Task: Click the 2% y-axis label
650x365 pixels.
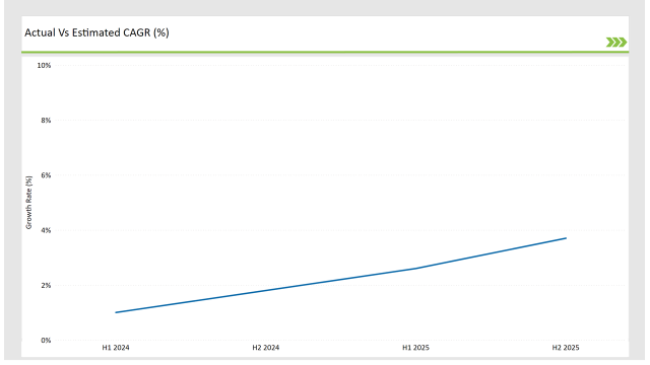Action: coord(46,285)
